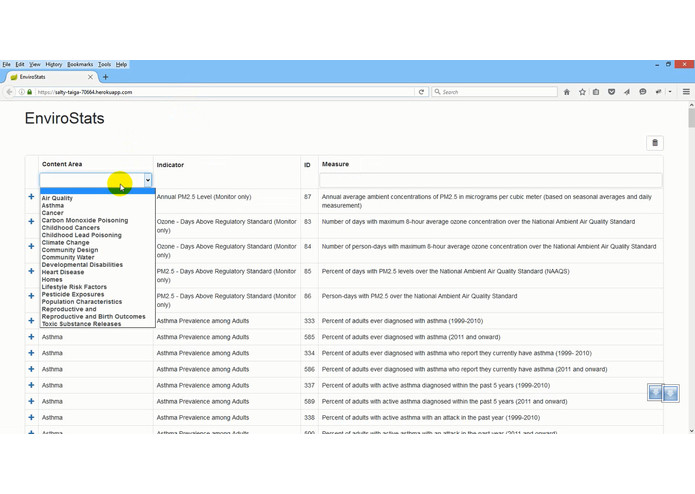This screenshot has height=494, width=695.
Task: Pick Climate Change from the list
Action: pyautogui.click(x=98, y=242)
